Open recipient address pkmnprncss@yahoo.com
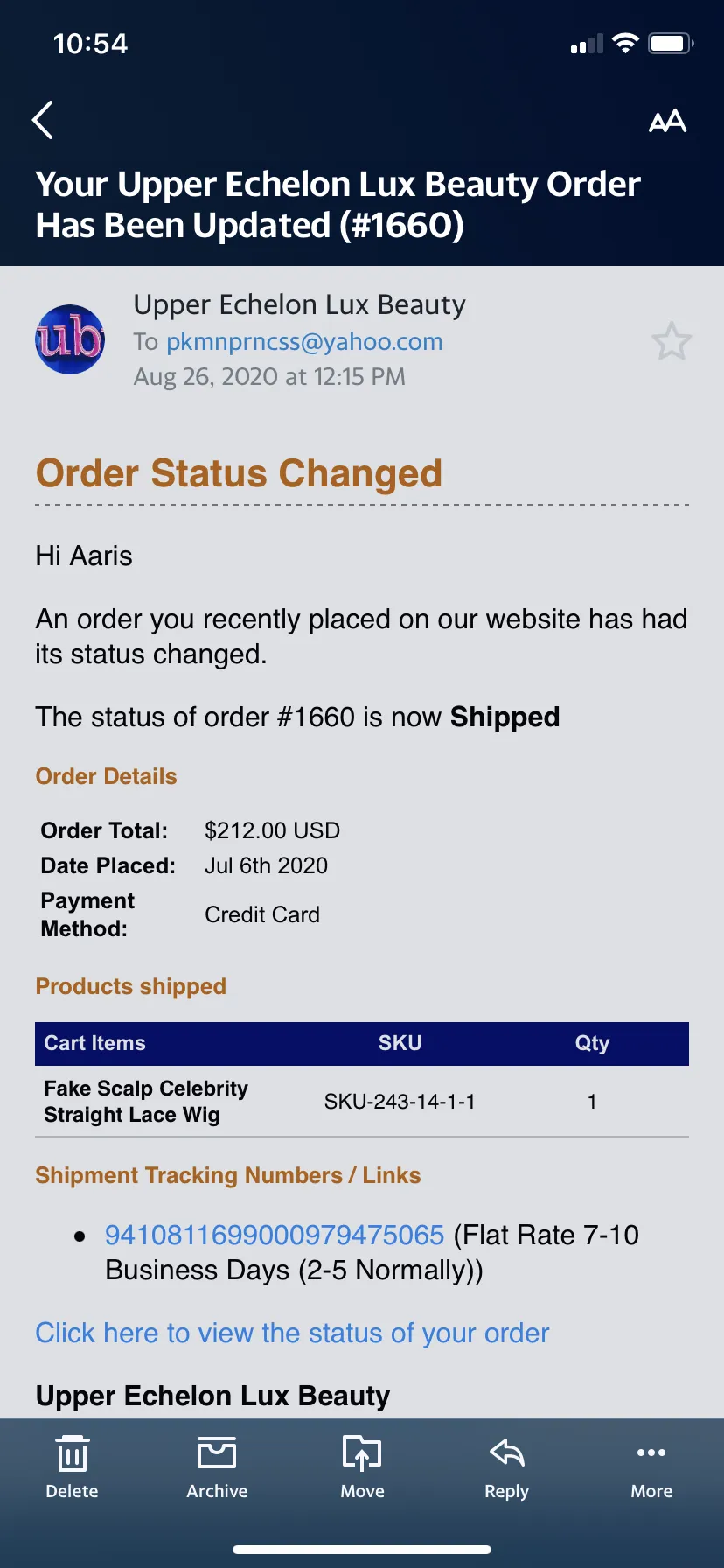Image resolution: width=724 pixels, height=1568 pixels. (304, 341)
